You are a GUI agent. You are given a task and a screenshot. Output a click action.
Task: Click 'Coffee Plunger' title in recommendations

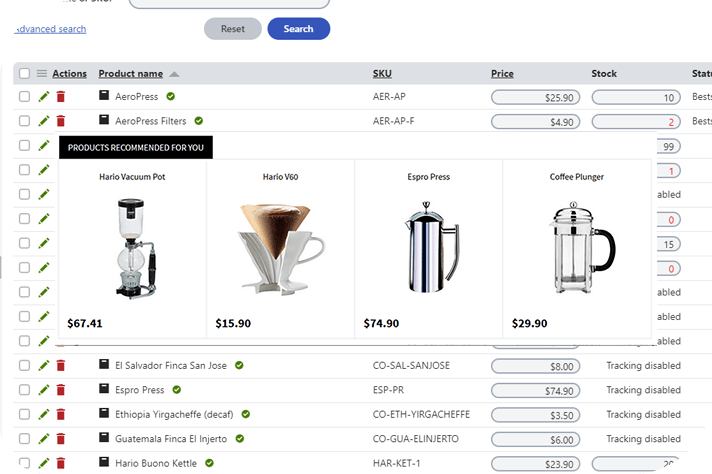tap(577, 177)
